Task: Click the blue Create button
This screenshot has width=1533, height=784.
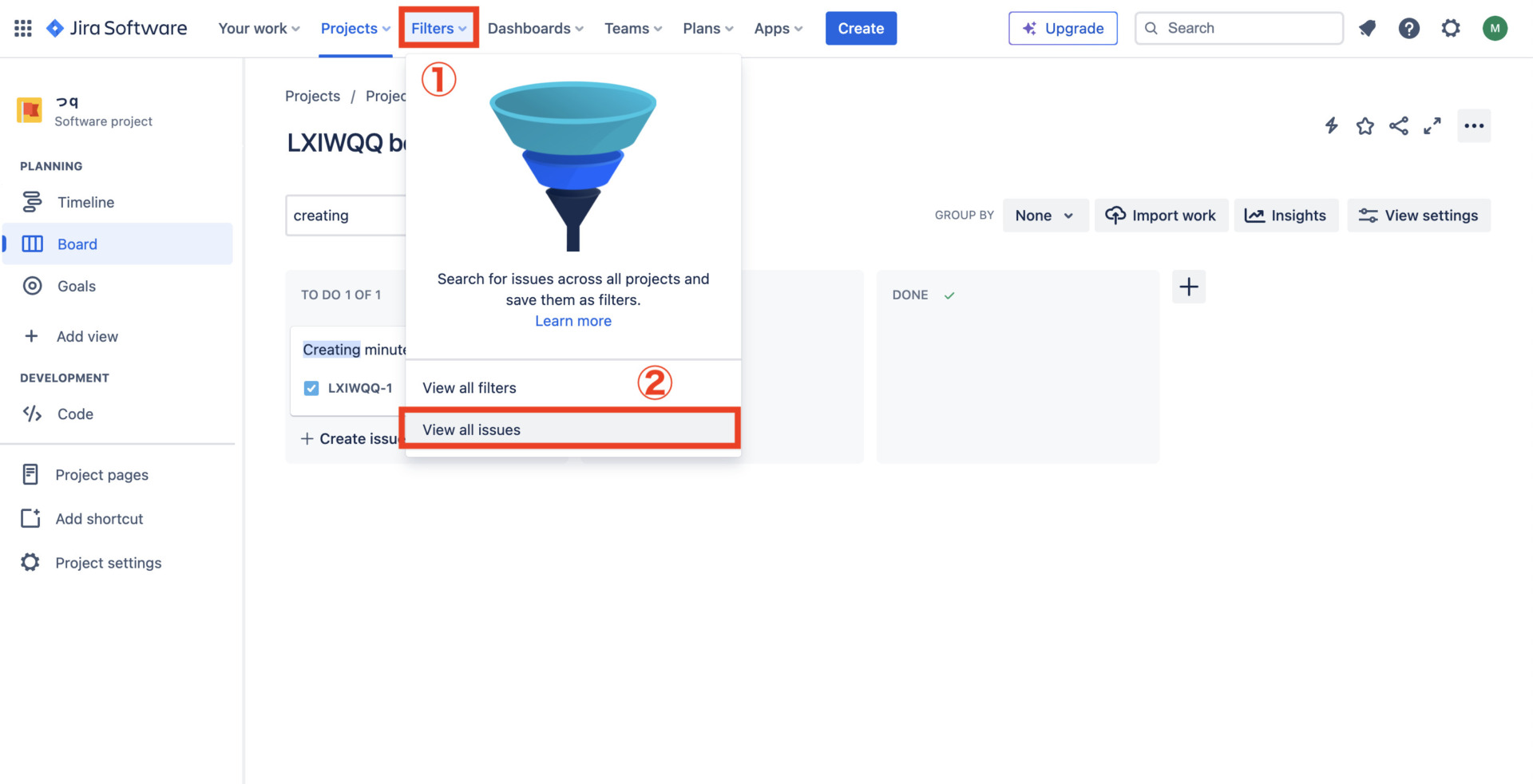Action: click(860, 29)
